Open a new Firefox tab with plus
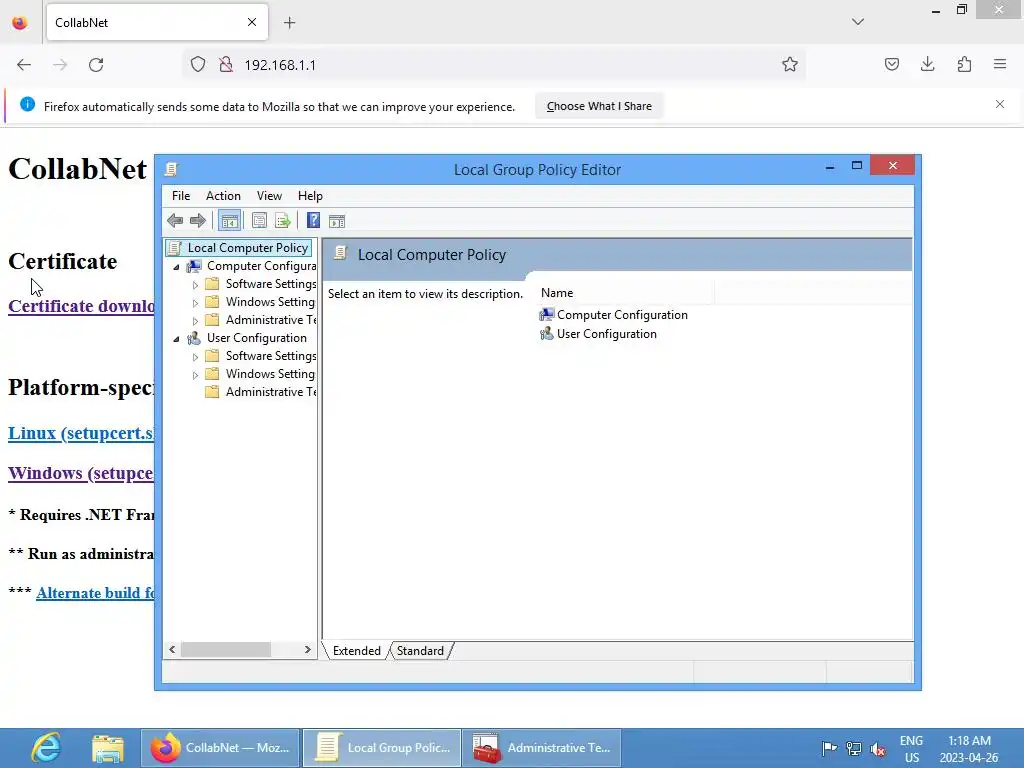1024x768 pixels. click(290, 23)
